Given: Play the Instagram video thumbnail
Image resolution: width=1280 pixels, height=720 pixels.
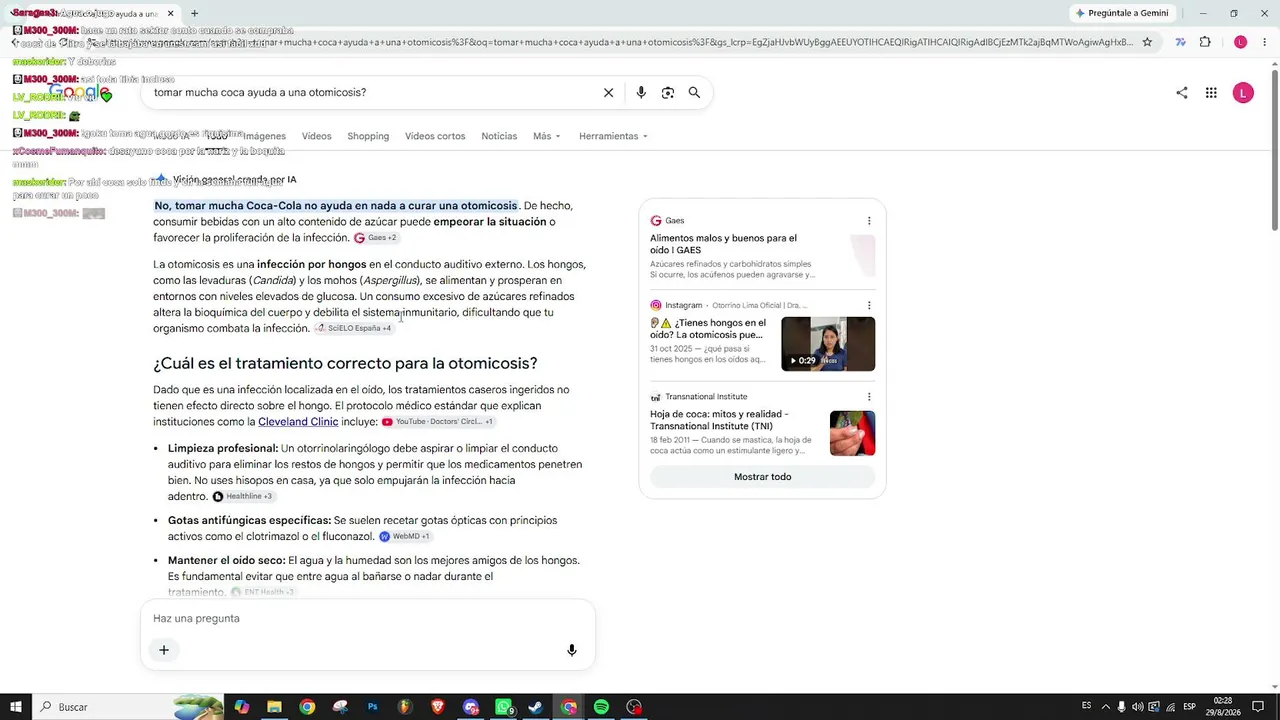Looking at the screenshot, I should click(x=828, y=344).
